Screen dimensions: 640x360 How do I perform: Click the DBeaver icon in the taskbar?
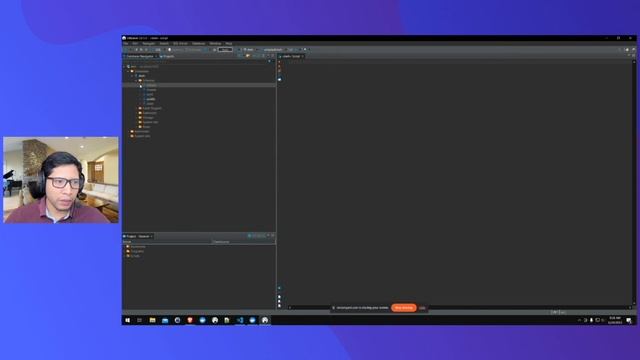click(x=265, y=320)
